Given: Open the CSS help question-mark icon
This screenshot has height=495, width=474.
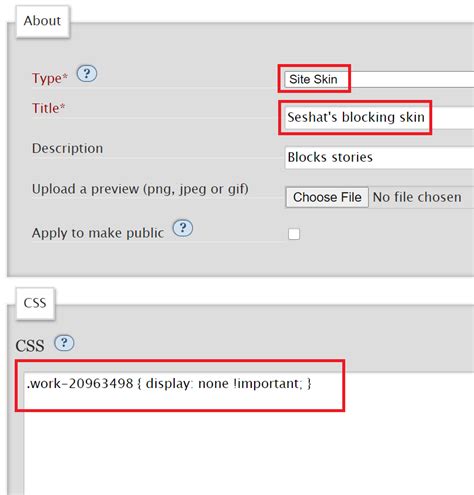Looking at the screenshot, I should coord(64,343).
